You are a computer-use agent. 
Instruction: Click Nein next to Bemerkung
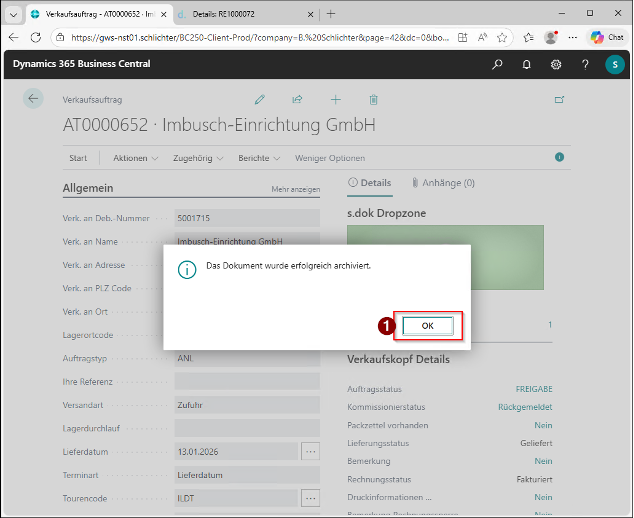click(x=543, y=461)
